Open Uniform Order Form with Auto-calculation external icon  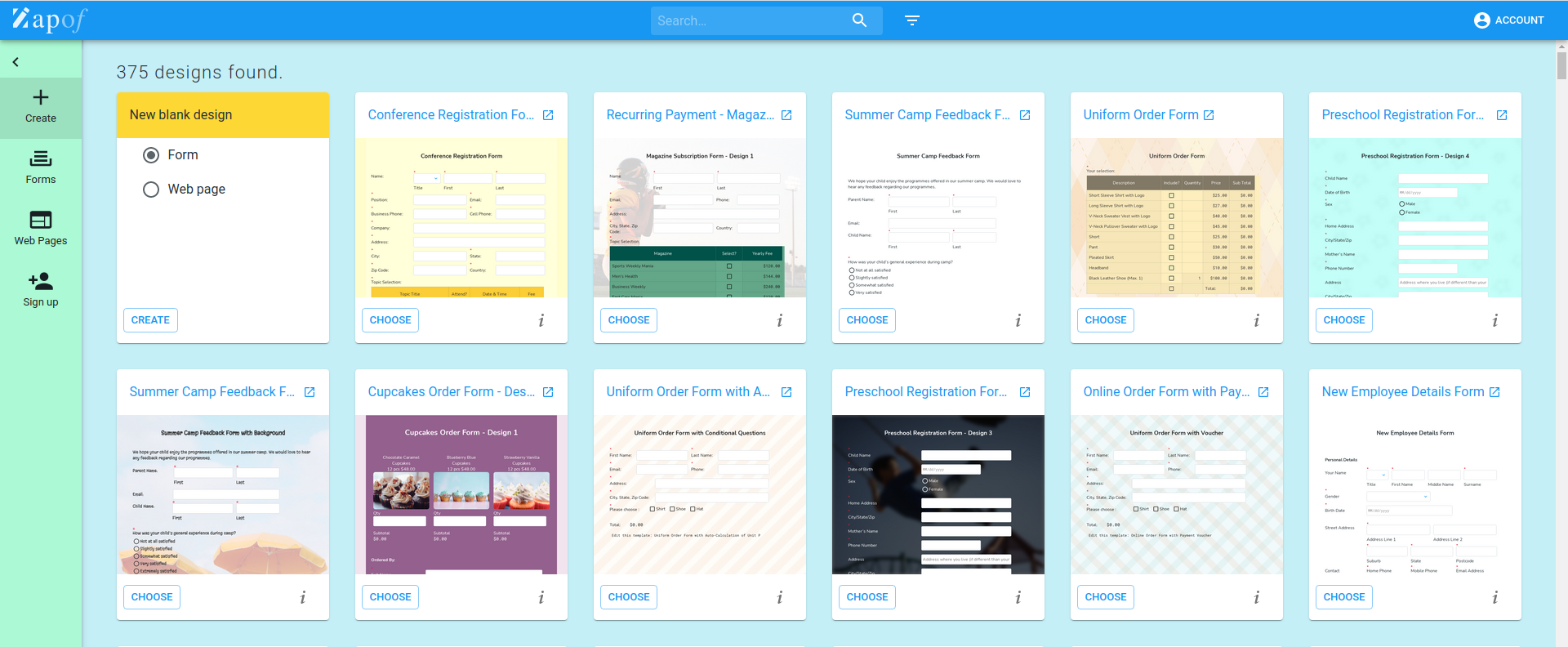pyautogui.click(x=786, y=392)
